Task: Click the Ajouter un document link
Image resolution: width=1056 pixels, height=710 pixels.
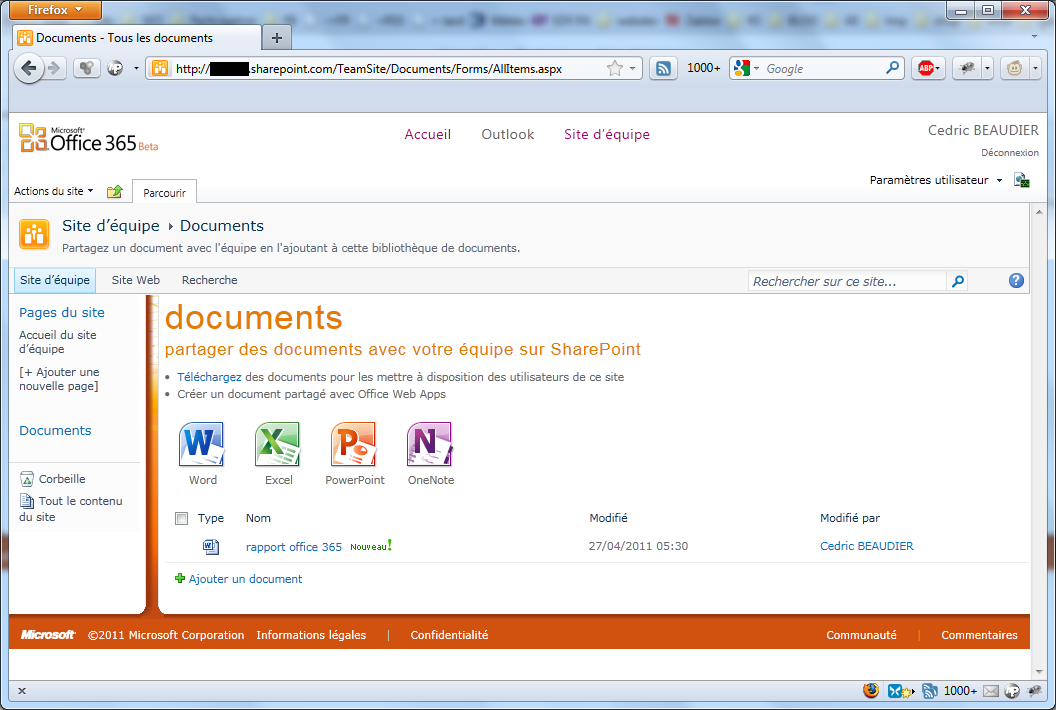Action: 245,579
